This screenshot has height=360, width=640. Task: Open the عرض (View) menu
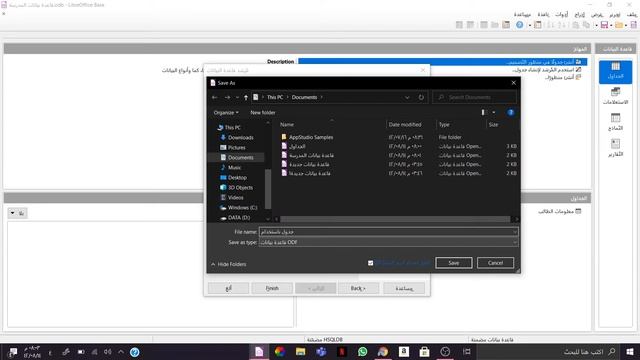click(x=597, y=14)
